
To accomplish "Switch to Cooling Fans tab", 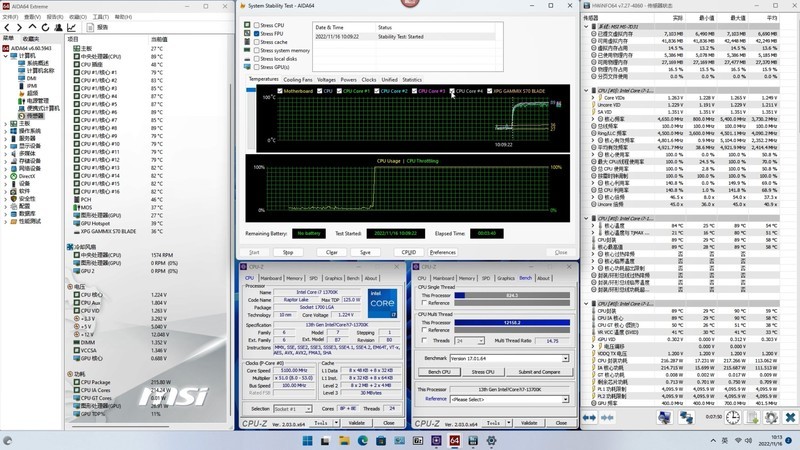I will point(297,80).
